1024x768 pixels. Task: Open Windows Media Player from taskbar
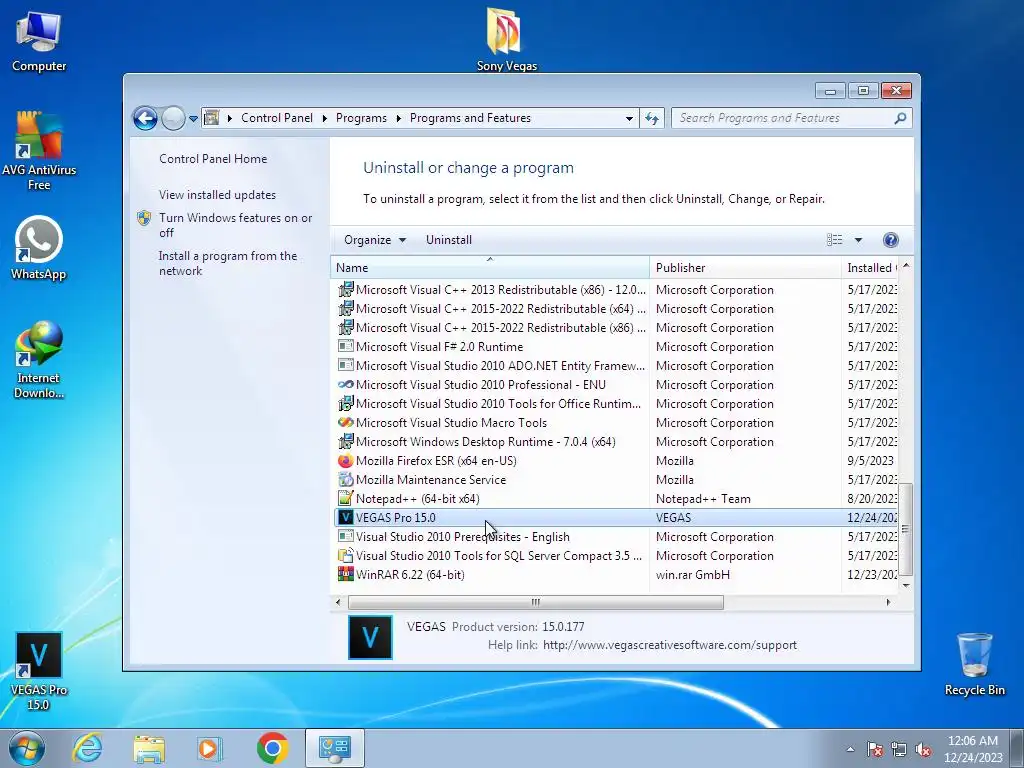pyautogui.click(x=210, y=748)
